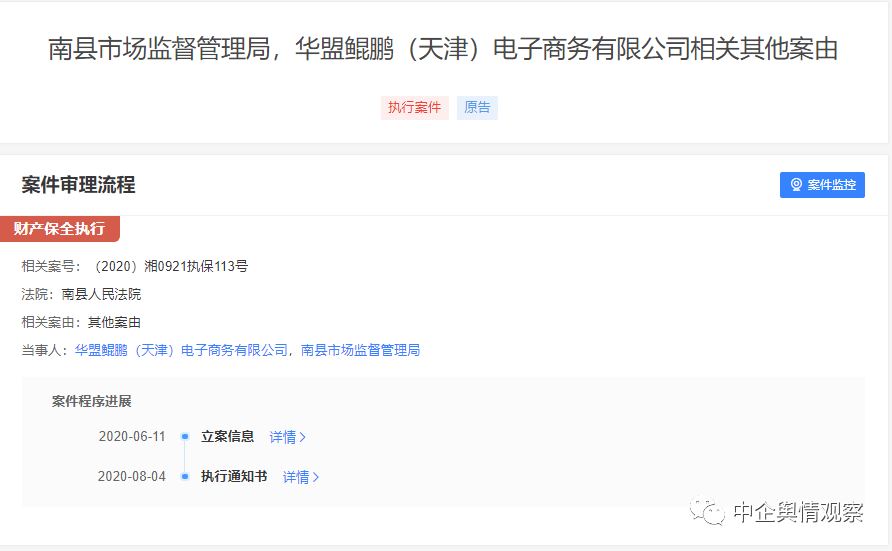Click the monitor icon in 案件监控 button
Image resolution: width=892 pixels, height=551 pixels.
796,185
